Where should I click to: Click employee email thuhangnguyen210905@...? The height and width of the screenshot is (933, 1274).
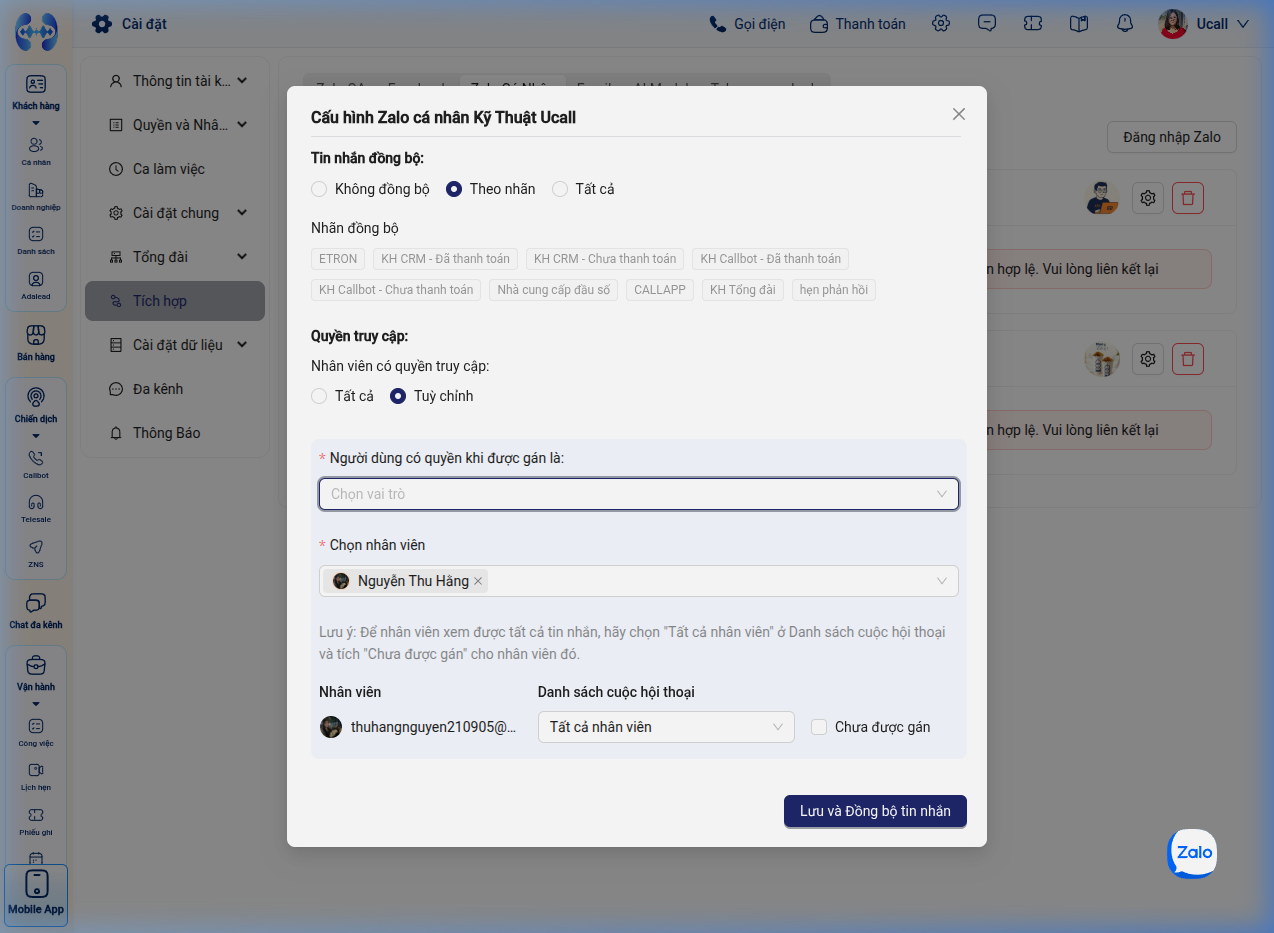pyautogui.click(x=433, y=727)
